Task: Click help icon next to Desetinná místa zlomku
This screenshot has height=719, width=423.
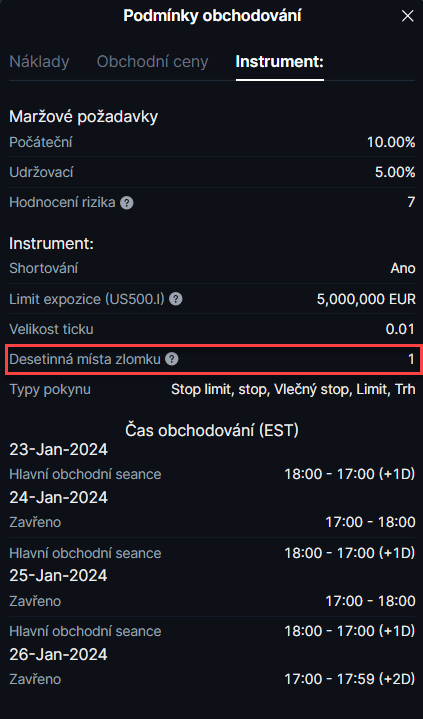Action: [x=172, y=359]
